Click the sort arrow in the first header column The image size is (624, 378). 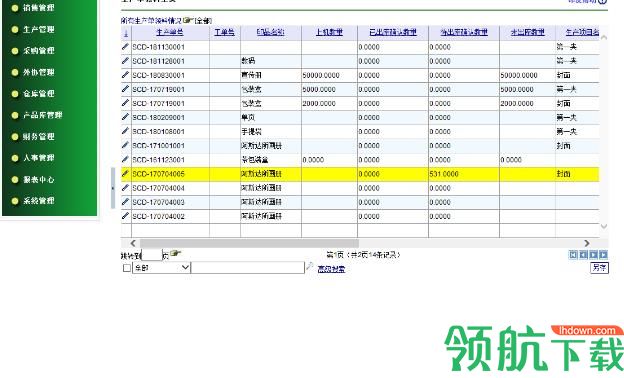126,33
